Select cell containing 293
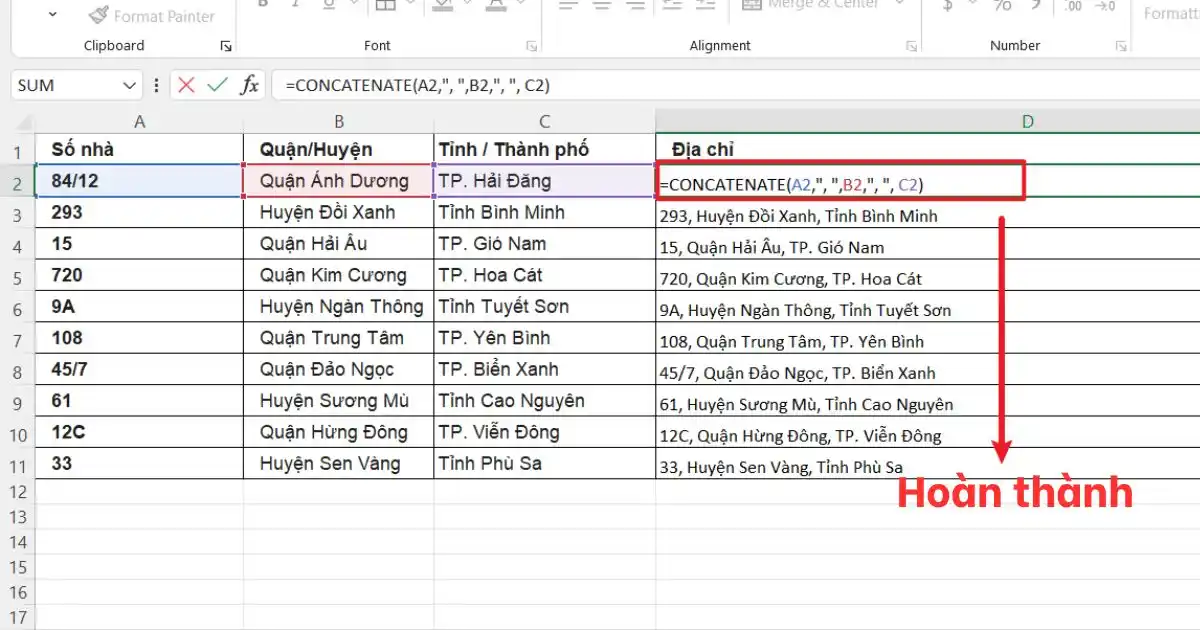Screen dimensions: 1200x630 pyautogui.click(x=139, y=213)
